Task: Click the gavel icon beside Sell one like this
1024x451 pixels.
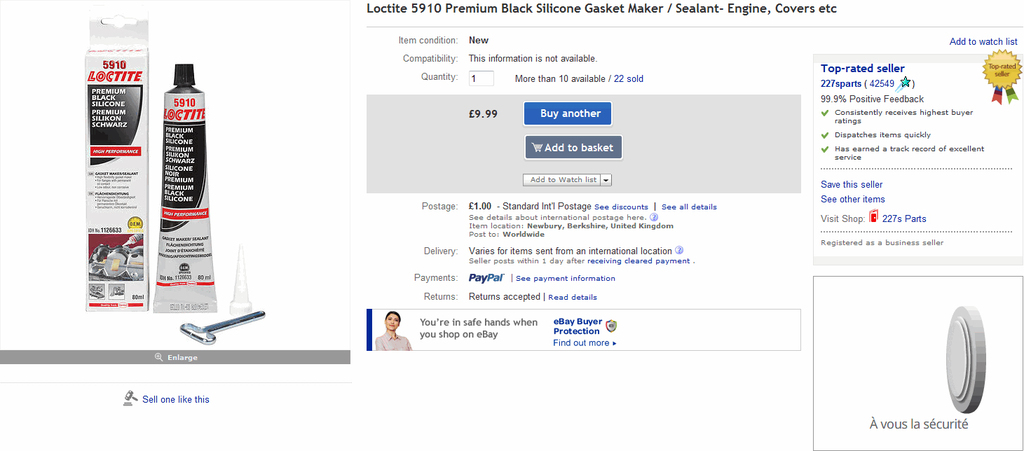Action: tap(129, 398)
